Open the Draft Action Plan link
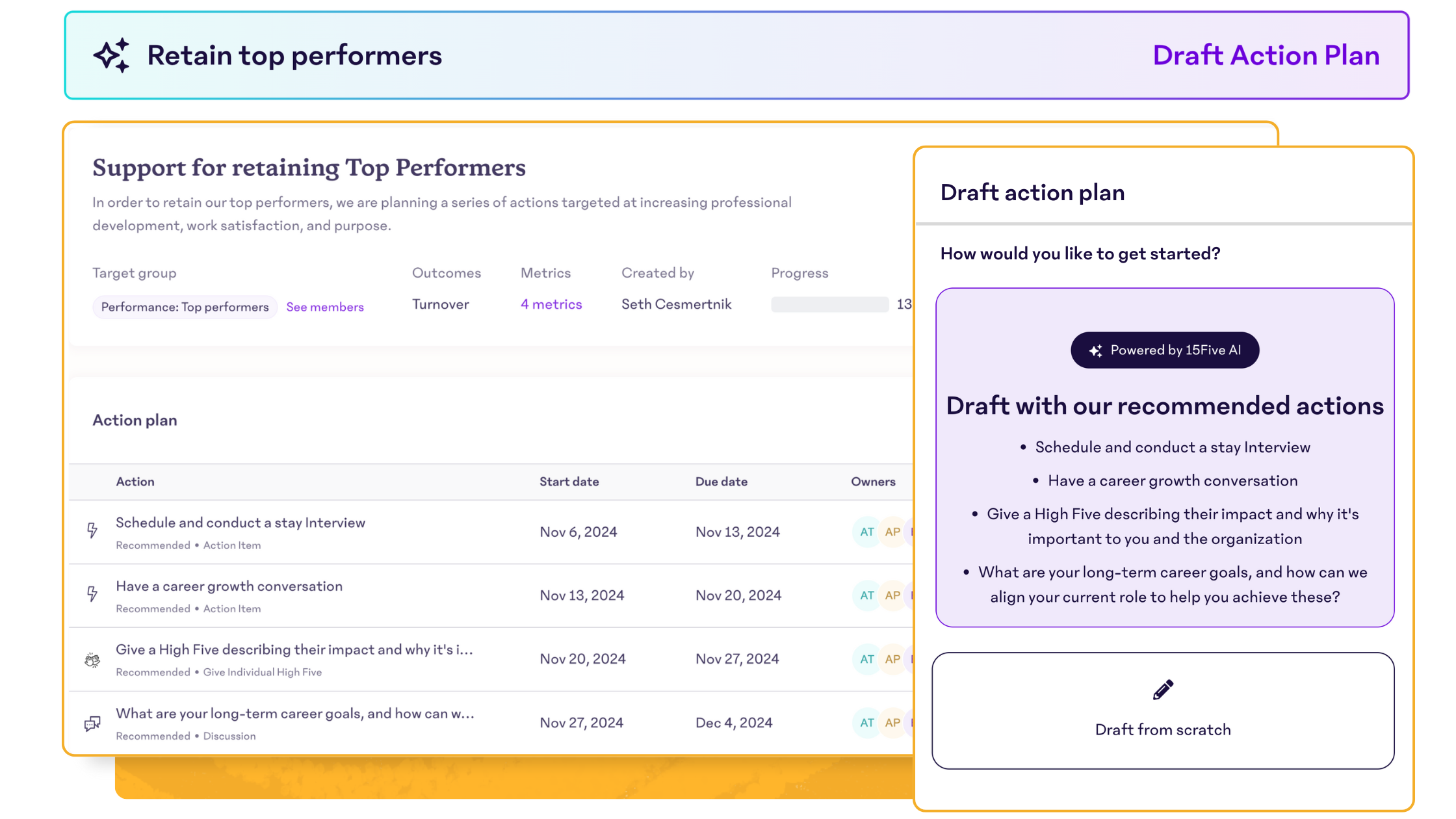1456x819 pixels. click(x=1266, y=55)
